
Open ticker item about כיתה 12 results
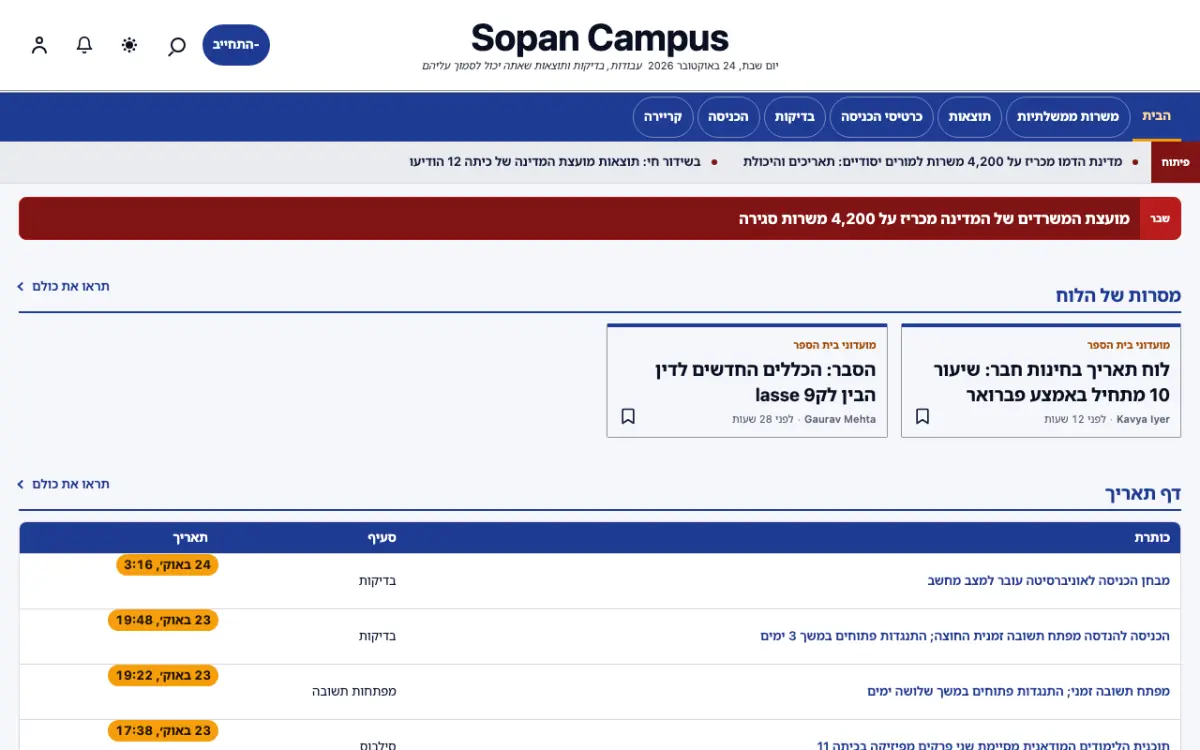point(555,162)
